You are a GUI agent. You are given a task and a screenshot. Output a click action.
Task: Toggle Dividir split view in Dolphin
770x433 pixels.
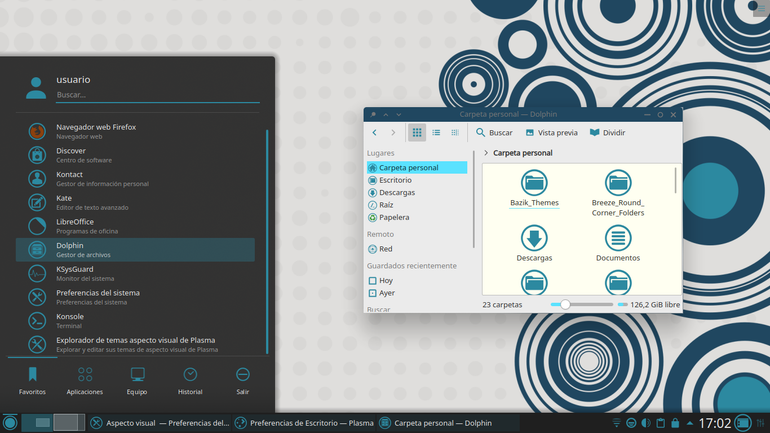pos(607,133)
